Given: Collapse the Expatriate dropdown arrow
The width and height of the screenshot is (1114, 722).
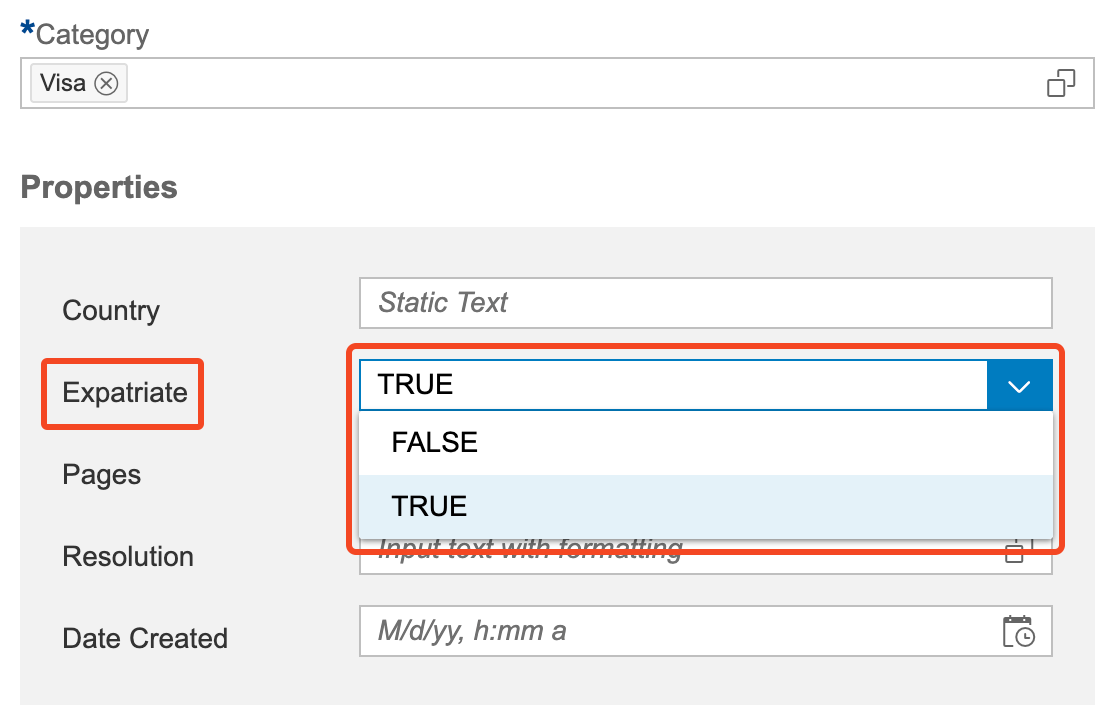Looking at the screenshot, I should click(1019, 386).
